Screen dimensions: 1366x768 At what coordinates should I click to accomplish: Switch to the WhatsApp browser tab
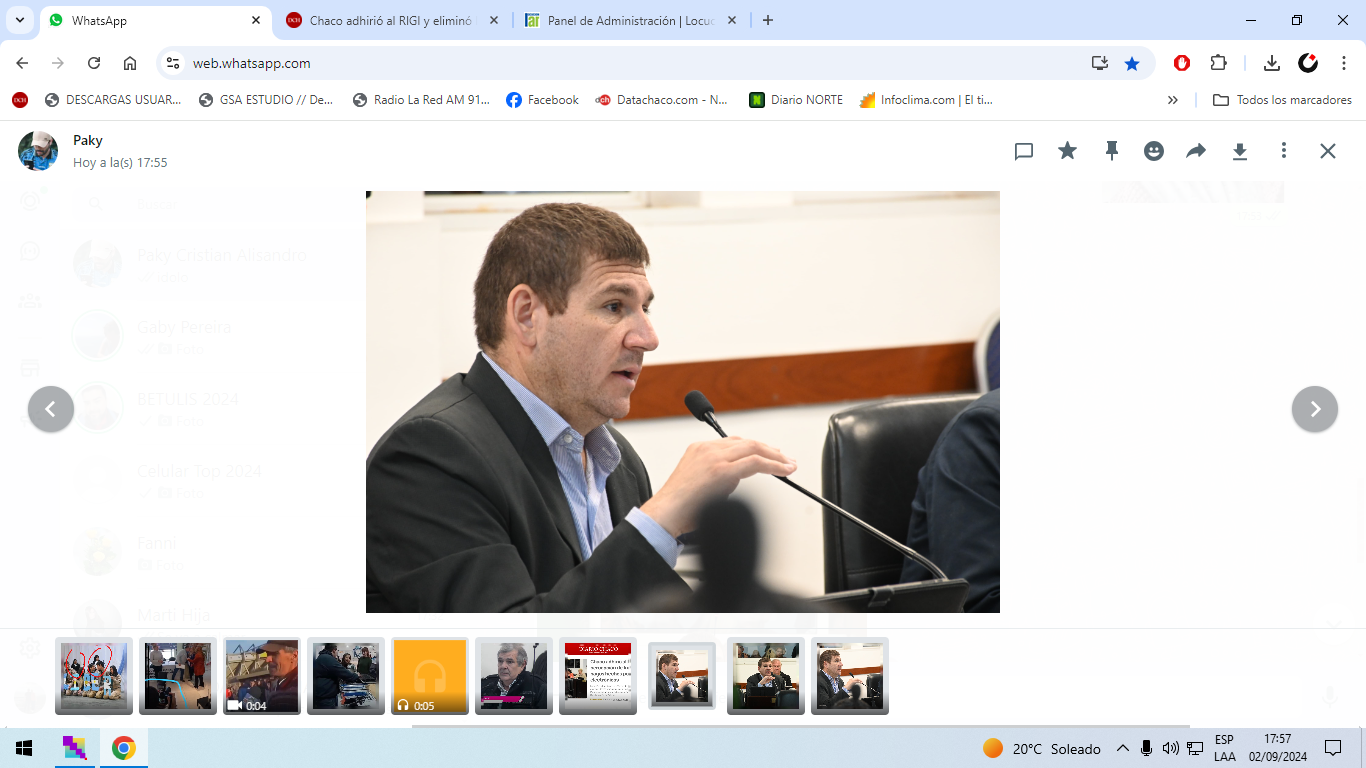point(155,20)
